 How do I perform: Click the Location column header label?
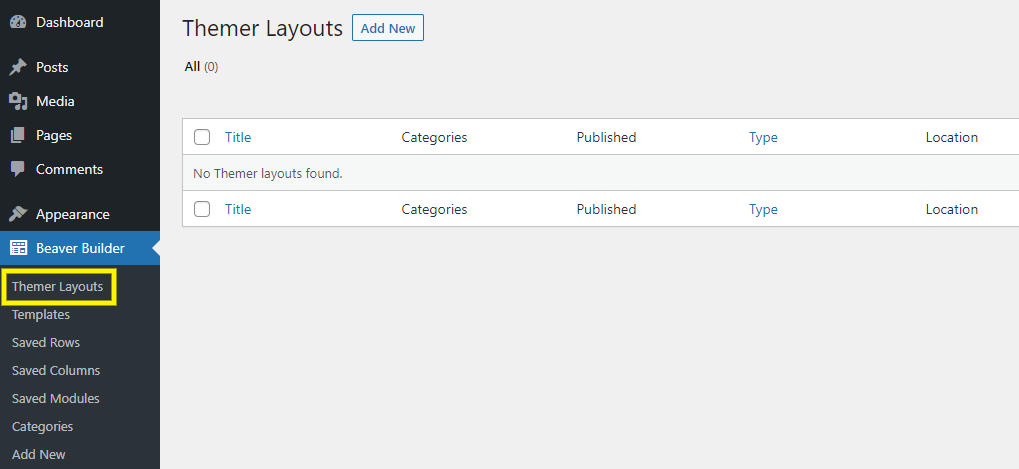tap(951, 137)
